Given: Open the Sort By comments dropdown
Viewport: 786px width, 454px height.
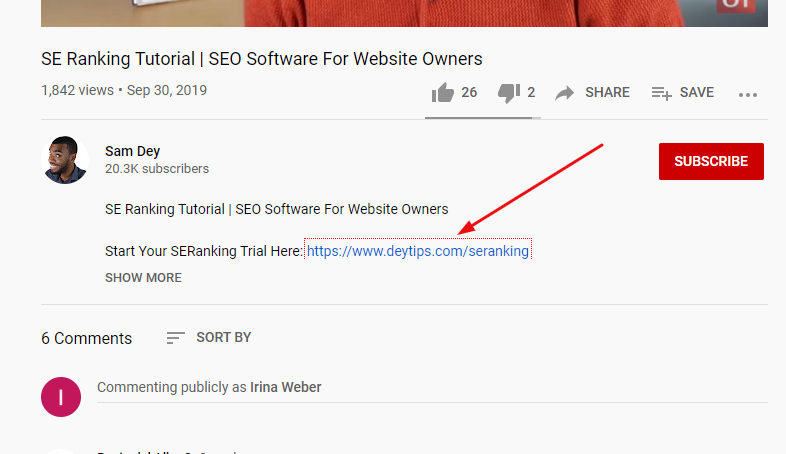Looking at the screenshot, I should (209, 338).
